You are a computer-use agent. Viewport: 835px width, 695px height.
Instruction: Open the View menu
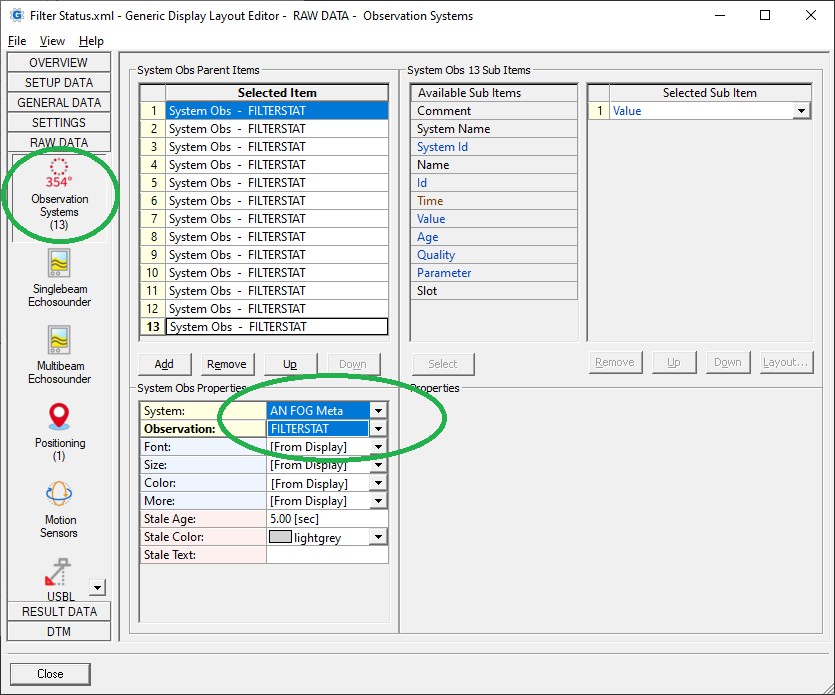tap(52, 41)
